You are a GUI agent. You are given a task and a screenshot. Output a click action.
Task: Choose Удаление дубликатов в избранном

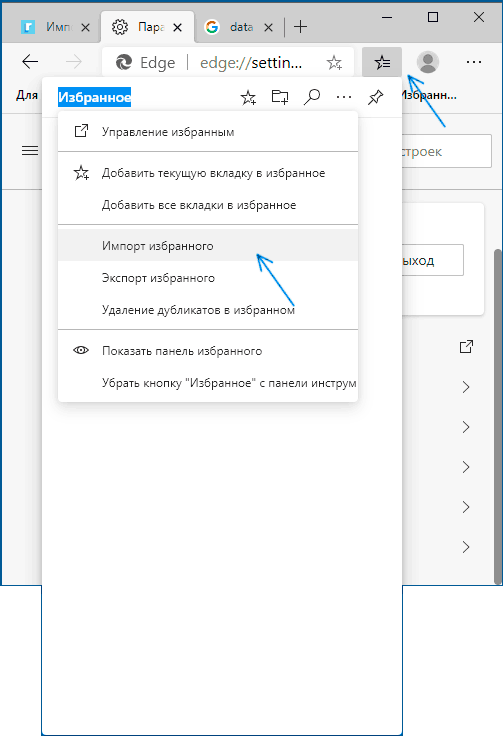click(x=208, y=310)
